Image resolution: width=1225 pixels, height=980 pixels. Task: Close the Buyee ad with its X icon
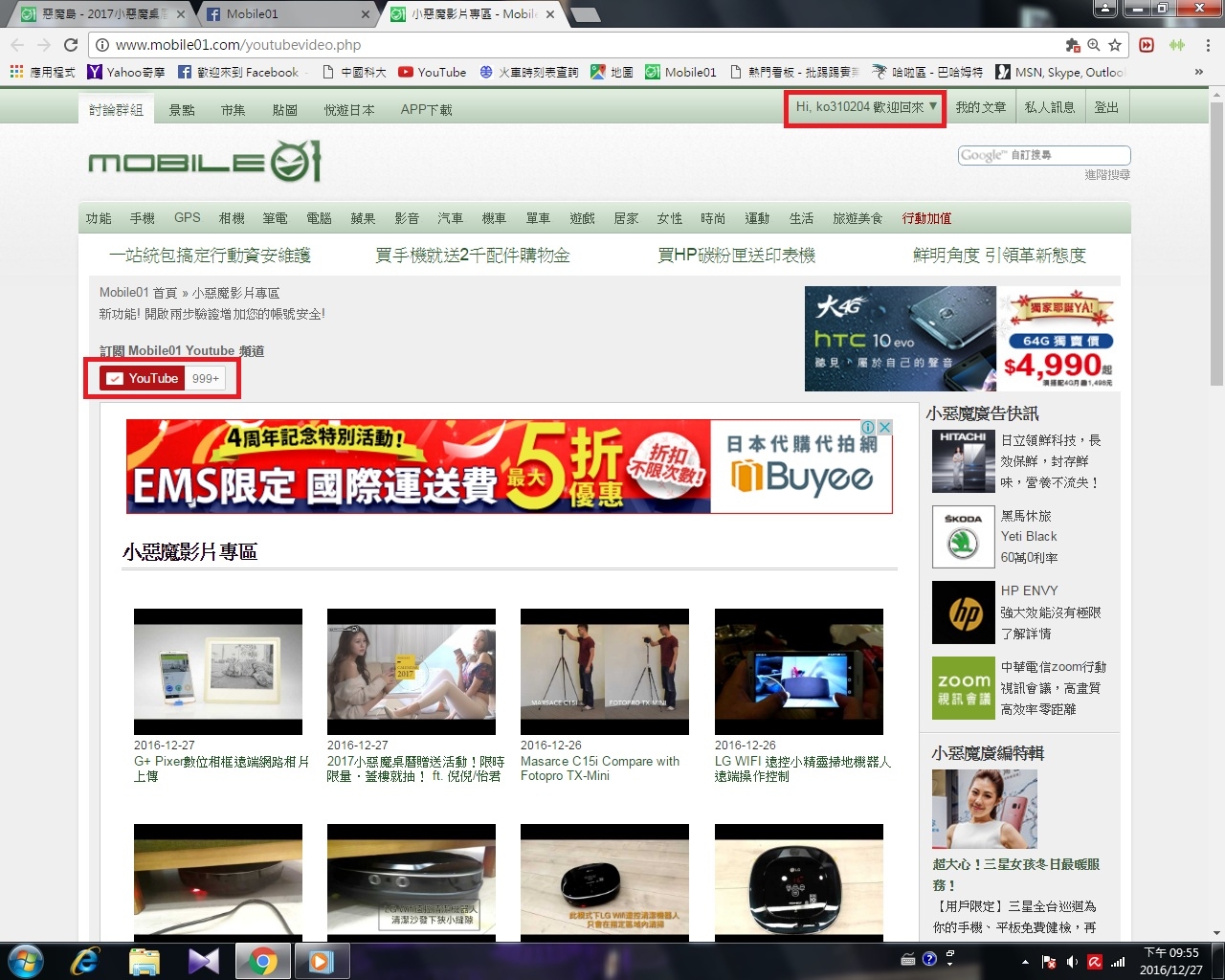(x=885, y=427)
